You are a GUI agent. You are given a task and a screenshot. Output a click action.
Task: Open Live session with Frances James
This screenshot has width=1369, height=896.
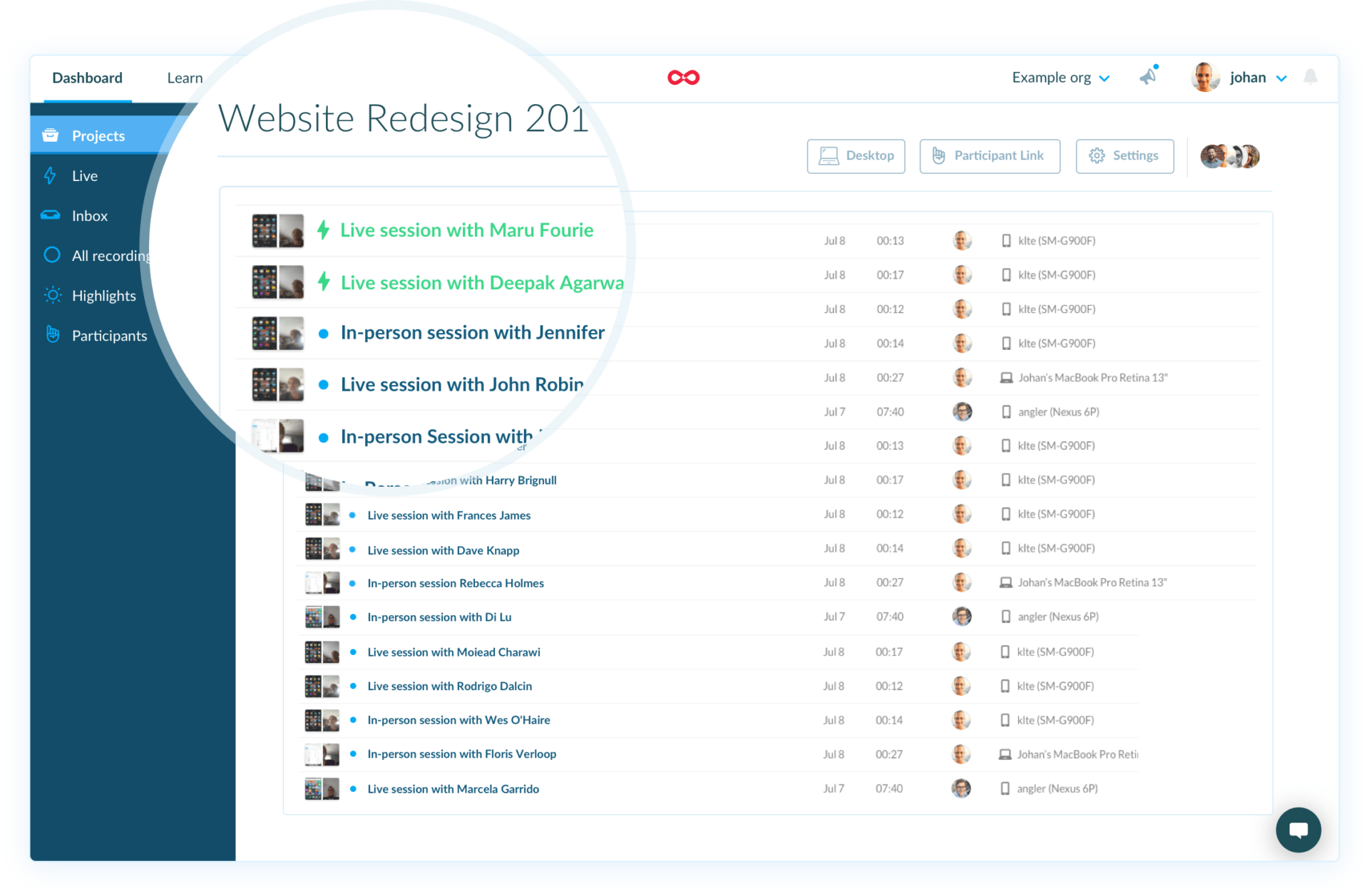[448, 515]
